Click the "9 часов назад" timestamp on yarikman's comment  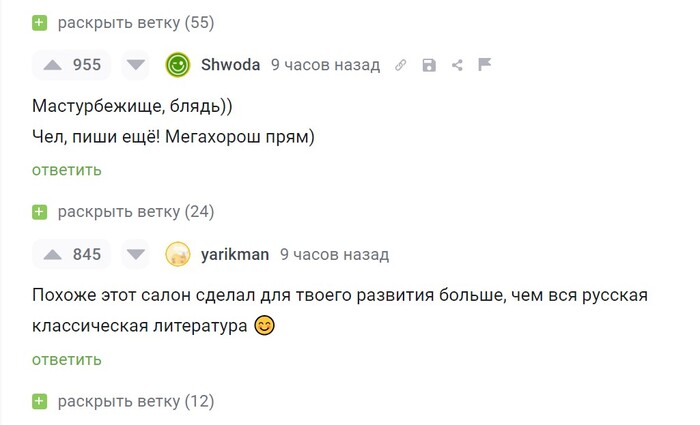click(x=334, y=254)
